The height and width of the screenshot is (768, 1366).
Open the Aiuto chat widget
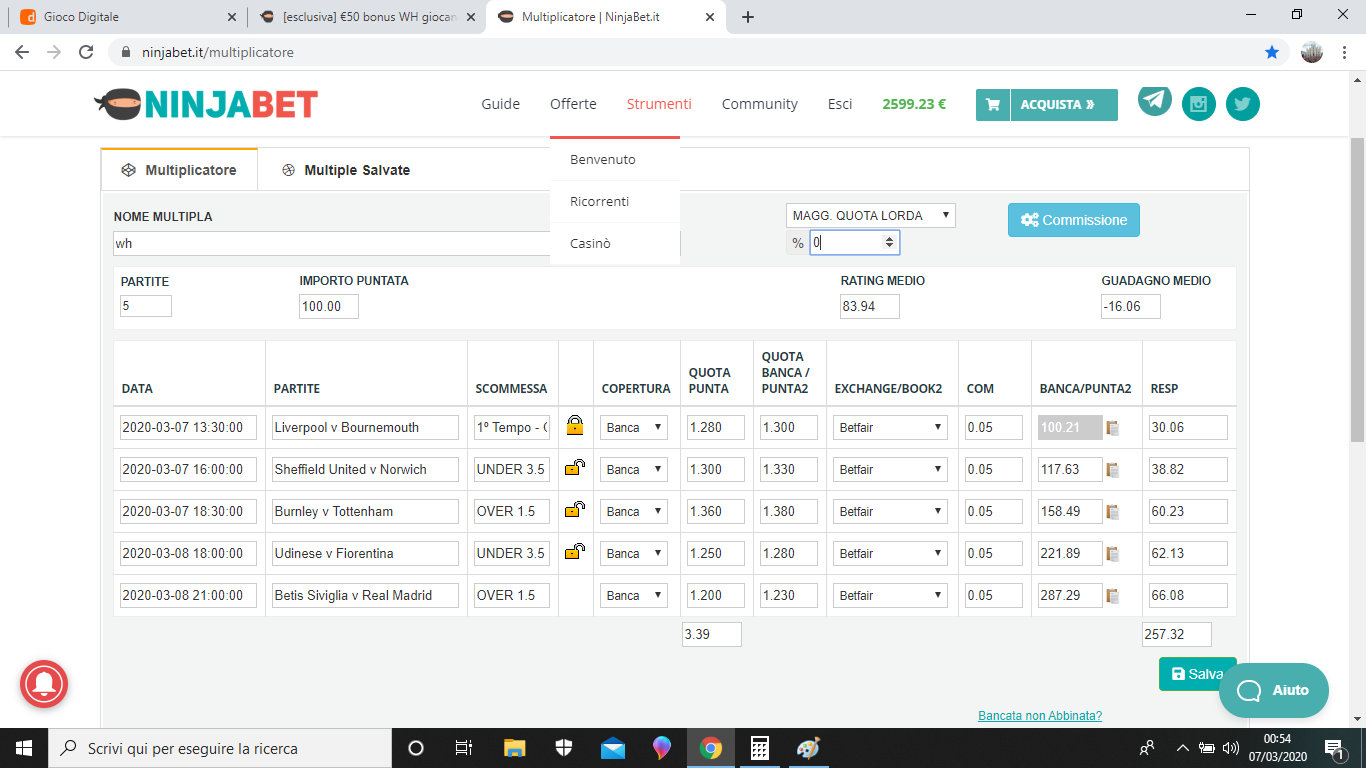(1274, 690)
